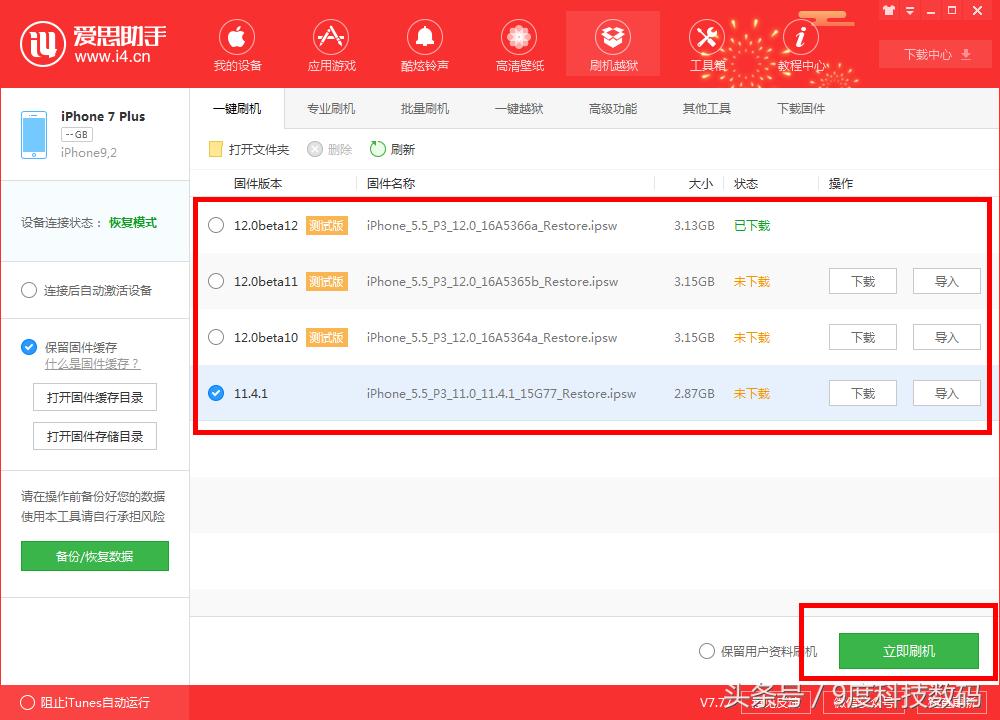Enable 保留用户资料刷机 option
Screen dimensions: 1000x720
coord(707,650)
